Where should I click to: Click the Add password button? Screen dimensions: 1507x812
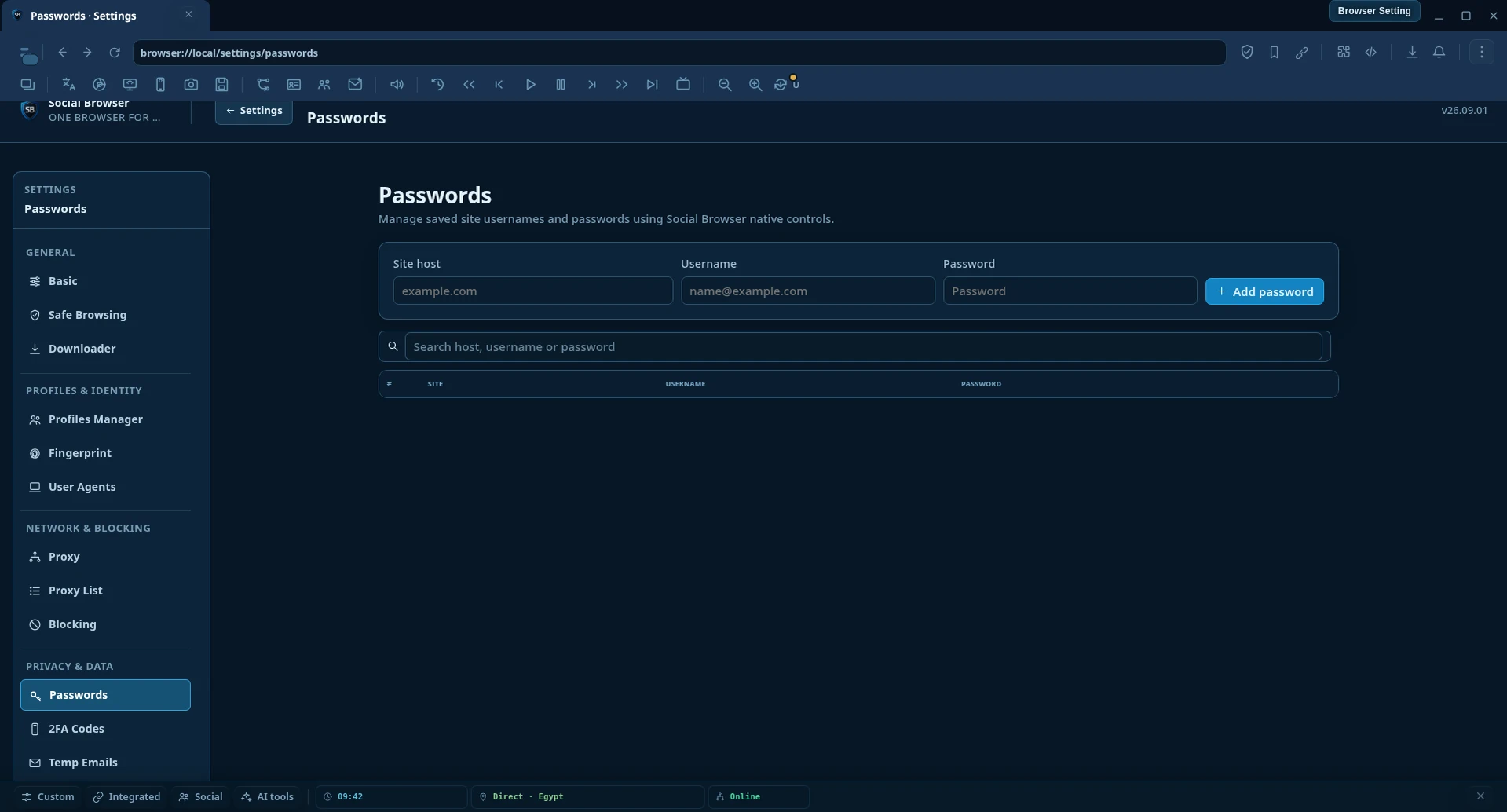coord(1264,291)
